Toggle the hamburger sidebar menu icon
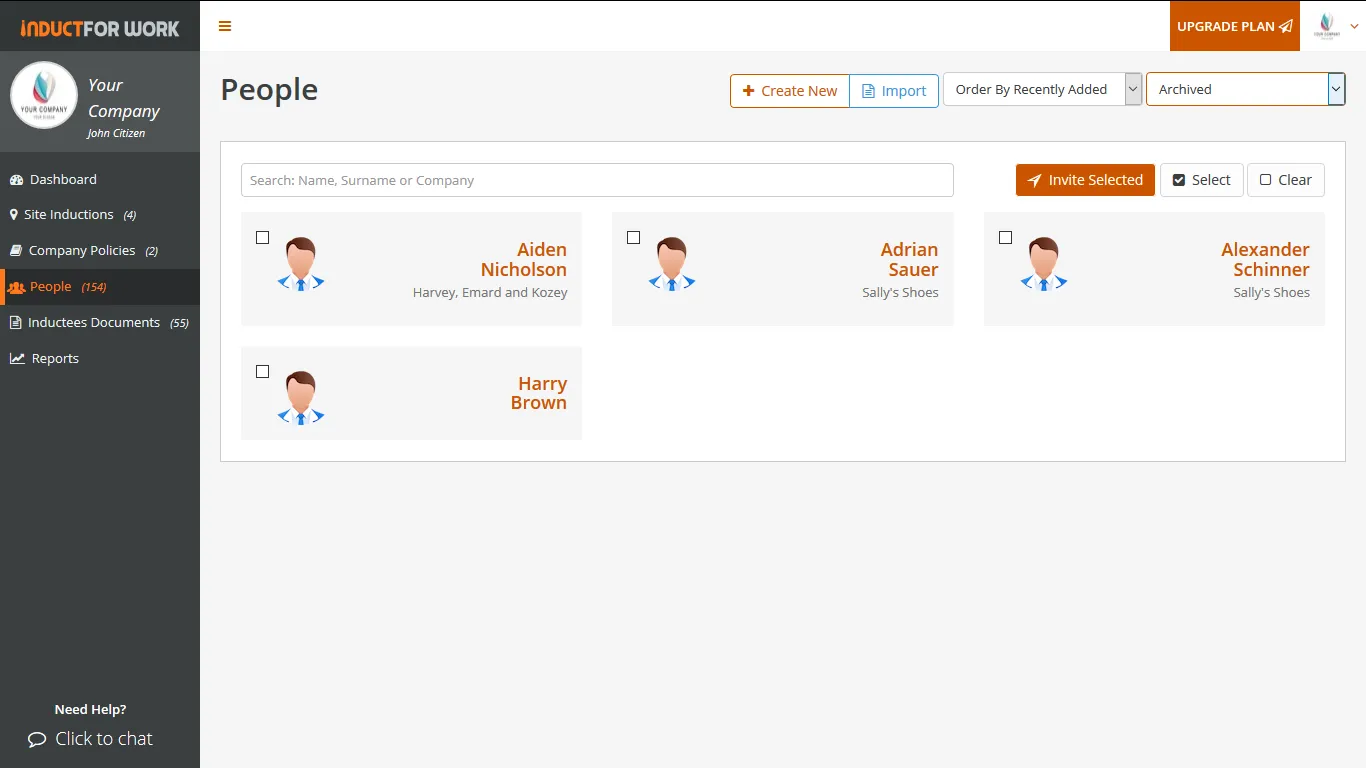The width and height of the screenshot is (1366, 768). (x=225, y=26)
